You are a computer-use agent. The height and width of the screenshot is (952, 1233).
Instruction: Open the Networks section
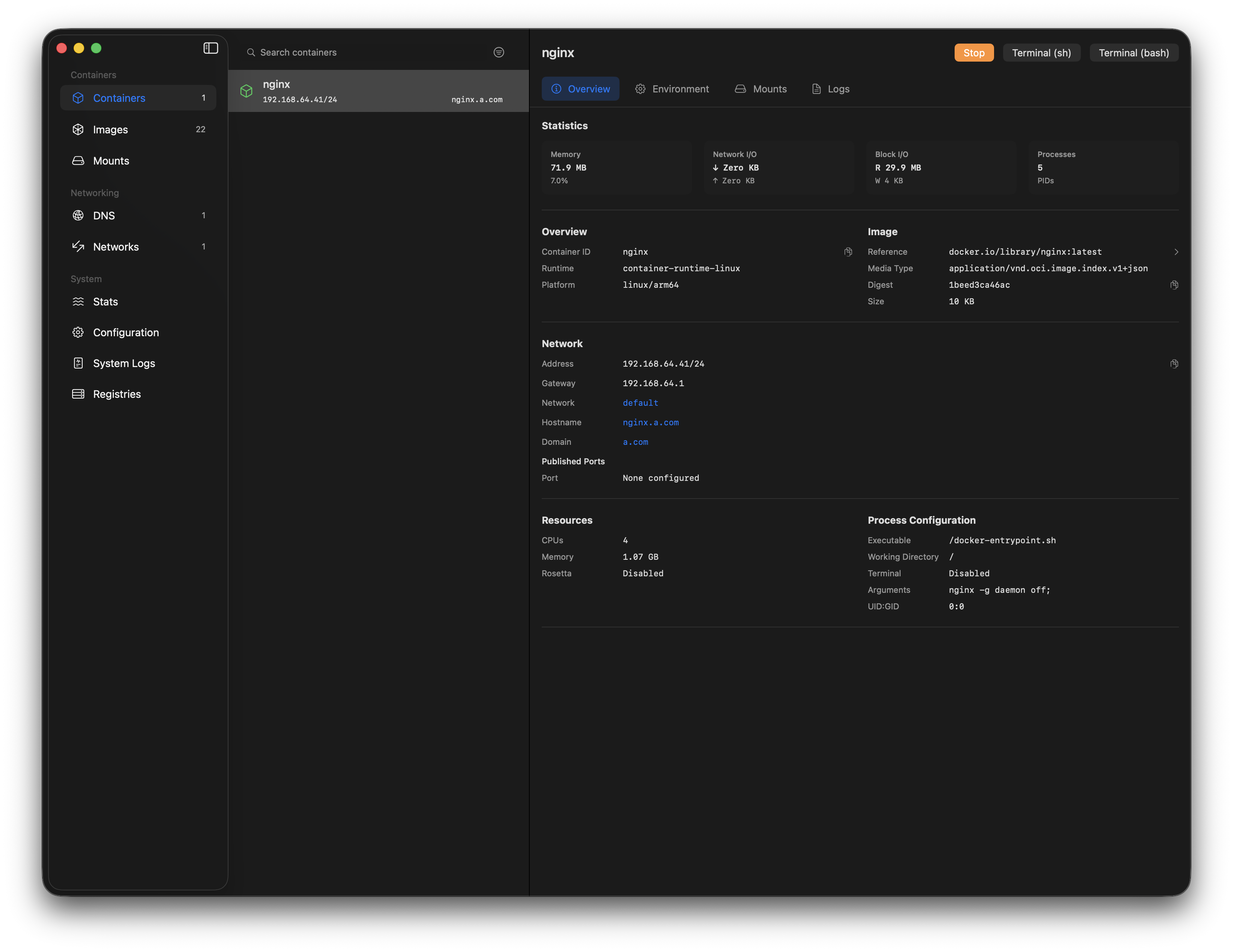point(116,247)
